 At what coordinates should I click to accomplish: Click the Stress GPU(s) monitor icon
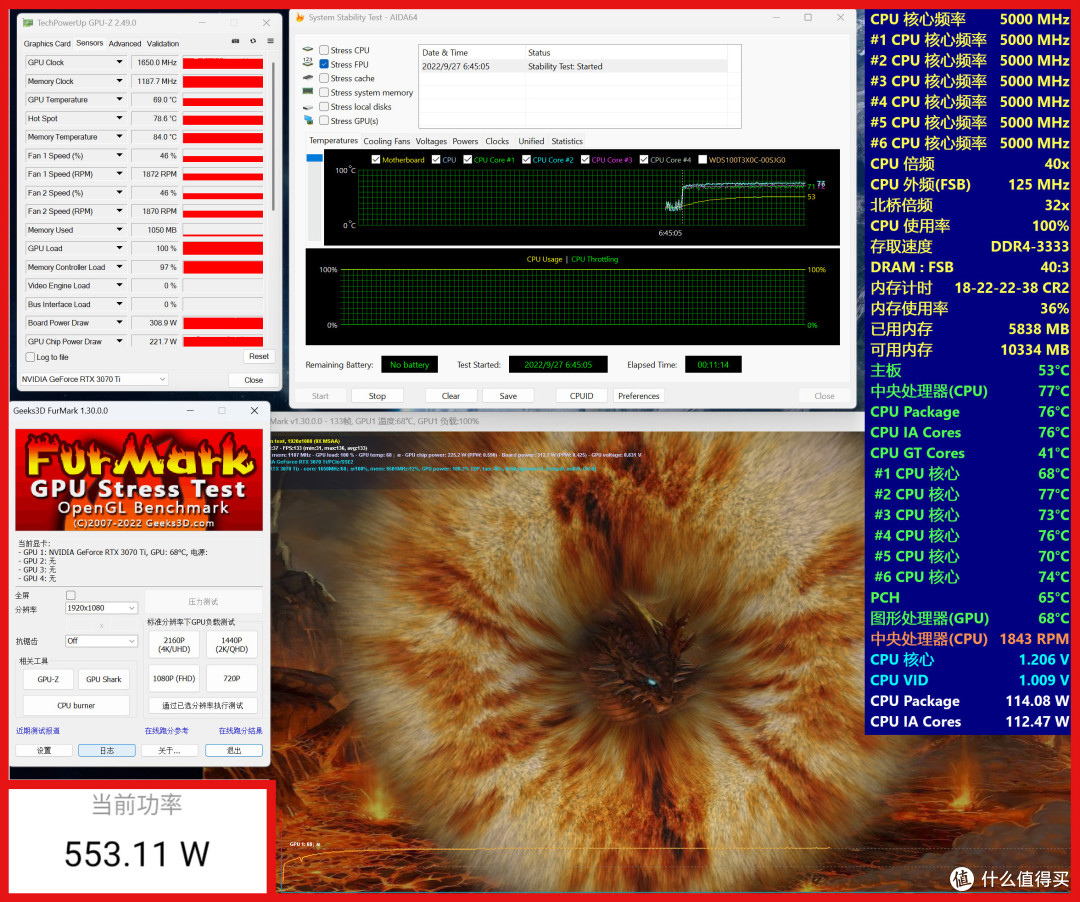pyautogui.click(x=308, y=121)
